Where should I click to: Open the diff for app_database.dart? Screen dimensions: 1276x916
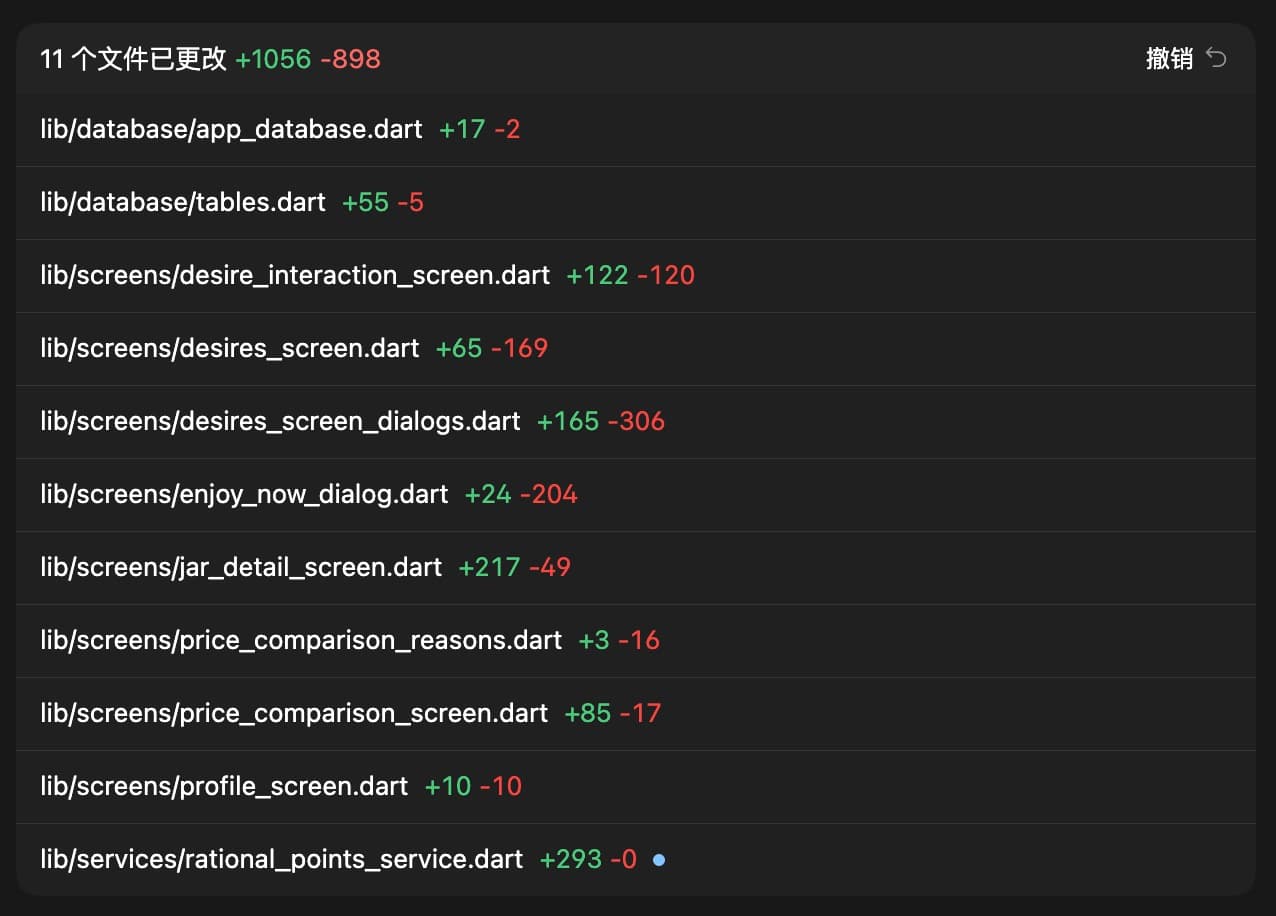(229, 128)
